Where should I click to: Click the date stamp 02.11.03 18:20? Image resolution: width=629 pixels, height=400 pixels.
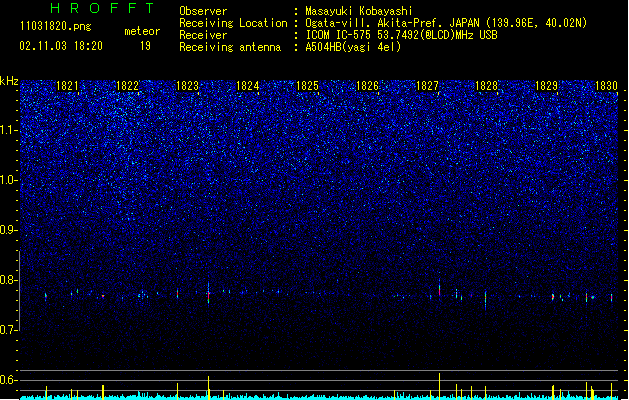(x=61, y=46)
